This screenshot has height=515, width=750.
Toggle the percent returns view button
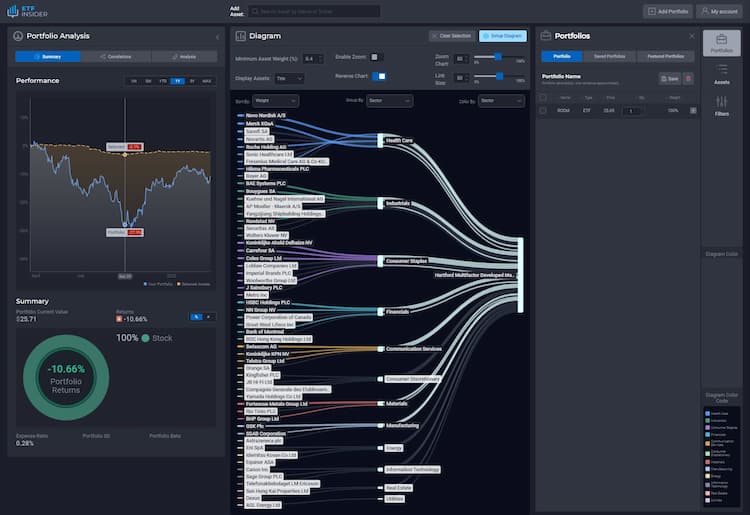pyautogui.click(x=197, y=317)
